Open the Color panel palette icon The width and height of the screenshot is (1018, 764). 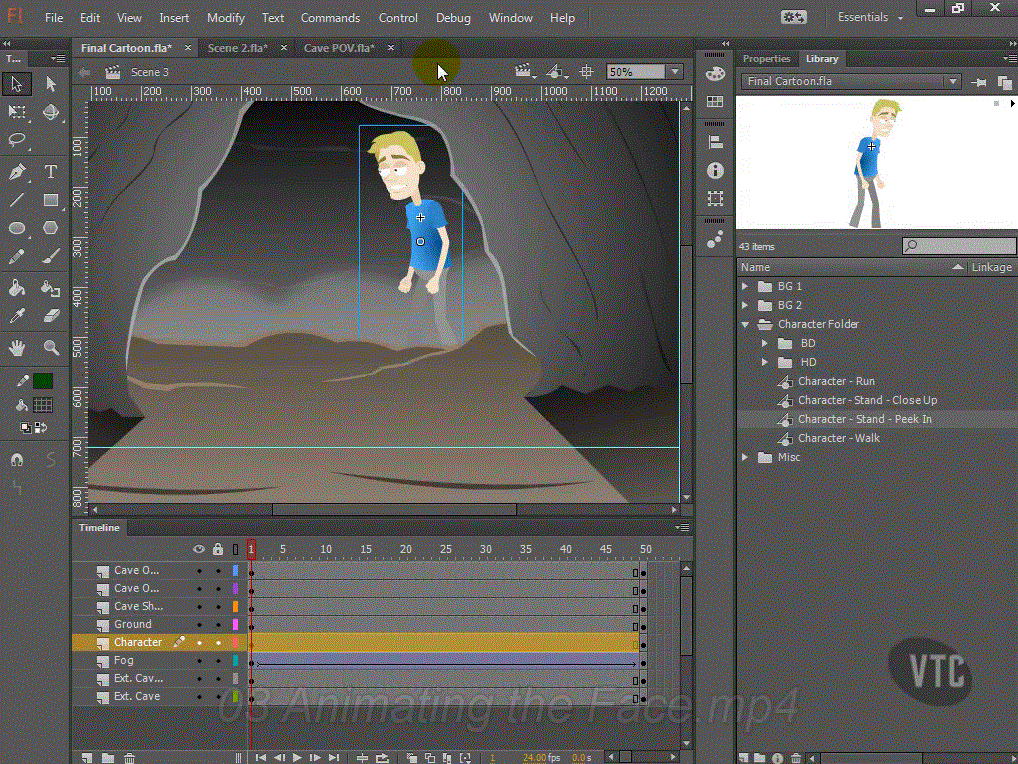point(715,73)
